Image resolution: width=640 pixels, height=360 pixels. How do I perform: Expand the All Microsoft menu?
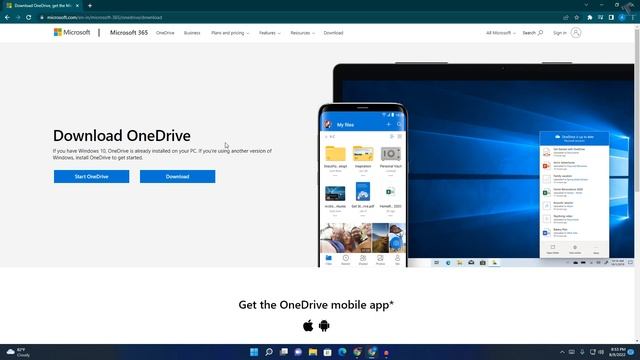500,33
